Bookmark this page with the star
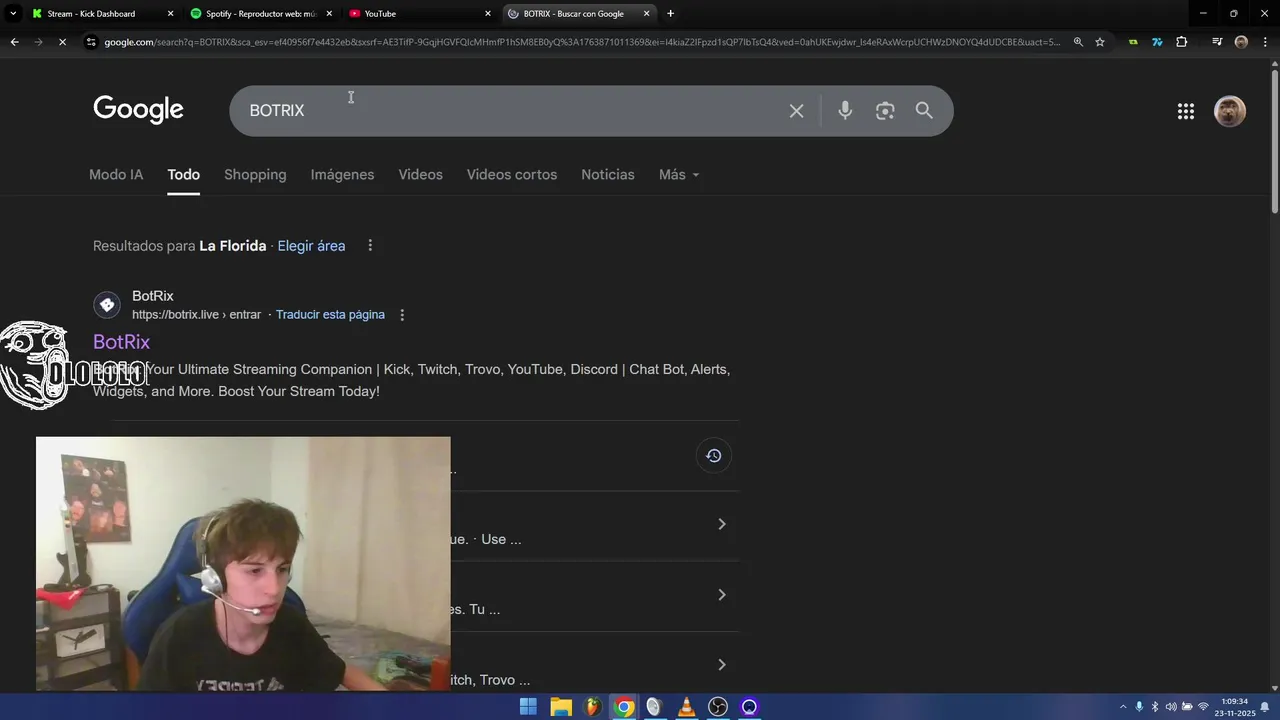The height and width of the screenshot is (720, 1280). [x=1100, y=42]
